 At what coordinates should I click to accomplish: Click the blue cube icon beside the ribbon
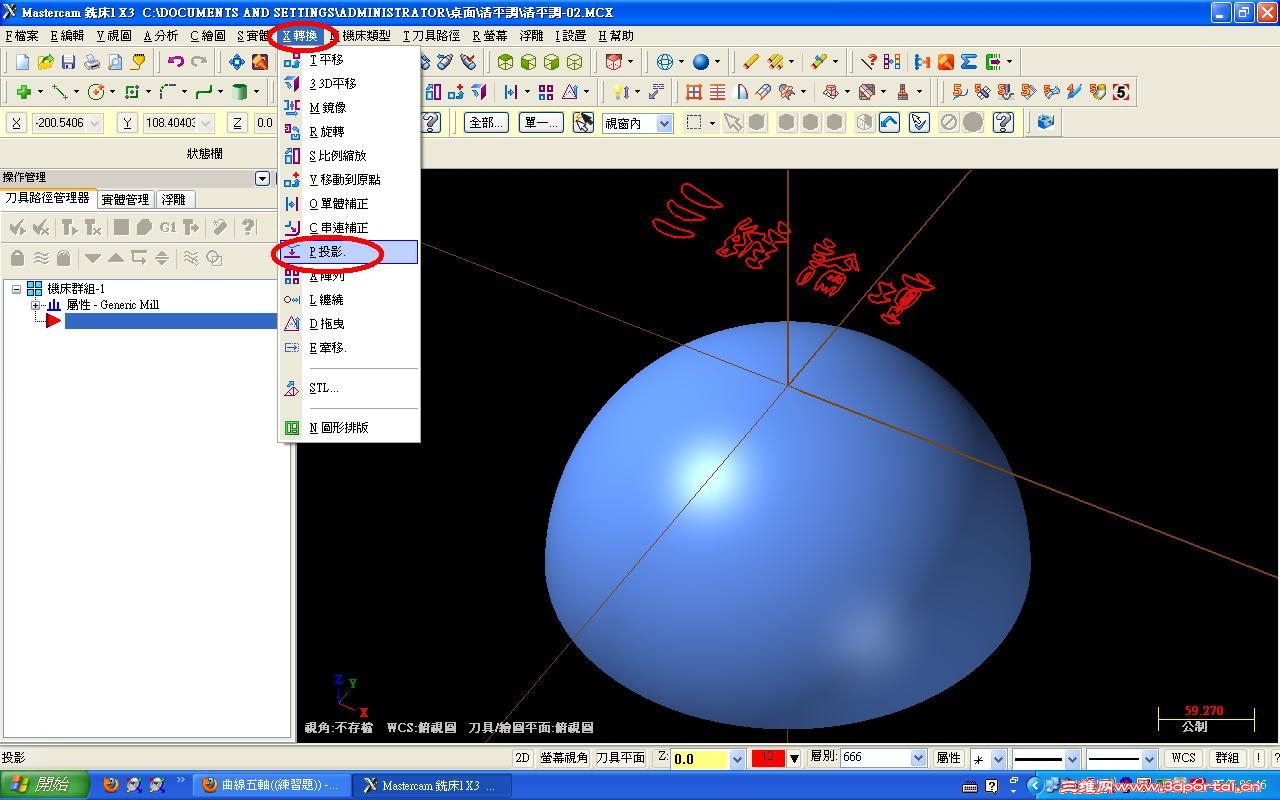[x=1046, y=122]
